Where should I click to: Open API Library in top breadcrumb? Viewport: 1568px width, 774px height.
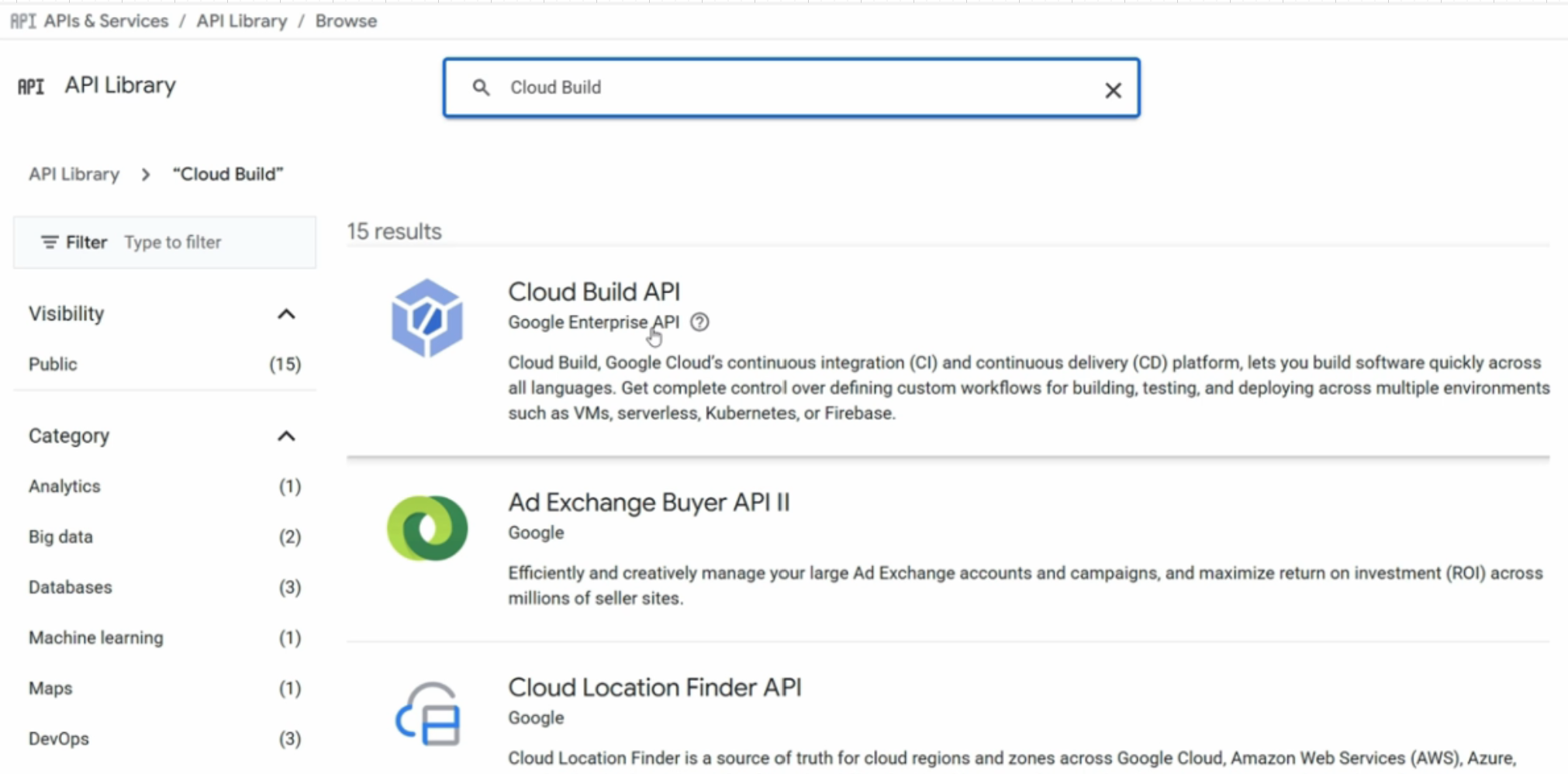pos(242,21)
